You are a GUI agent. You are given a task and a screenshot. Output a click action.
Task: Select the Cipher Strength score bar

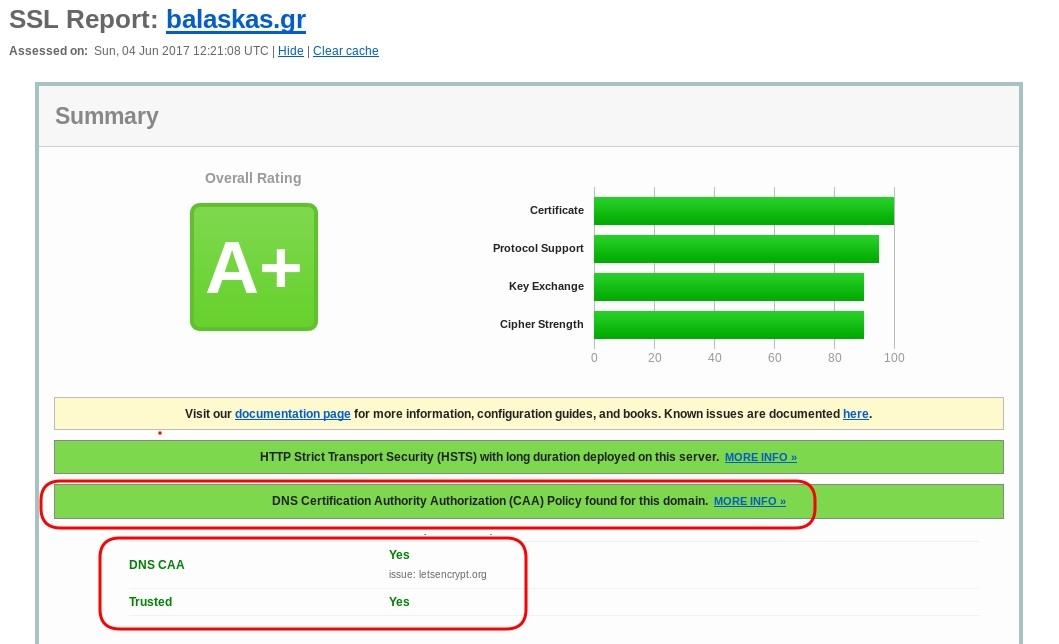[x=728, y=325]
